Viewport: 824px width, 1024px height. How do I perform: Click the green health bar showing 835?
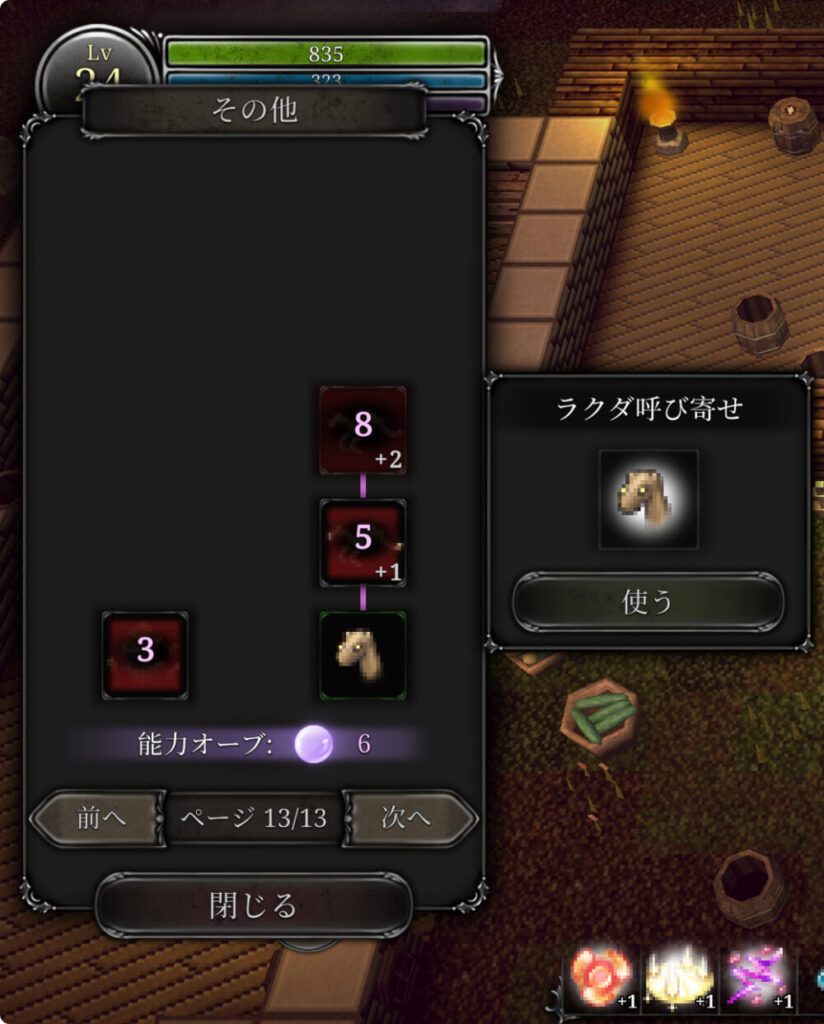(x=326, y=54)
